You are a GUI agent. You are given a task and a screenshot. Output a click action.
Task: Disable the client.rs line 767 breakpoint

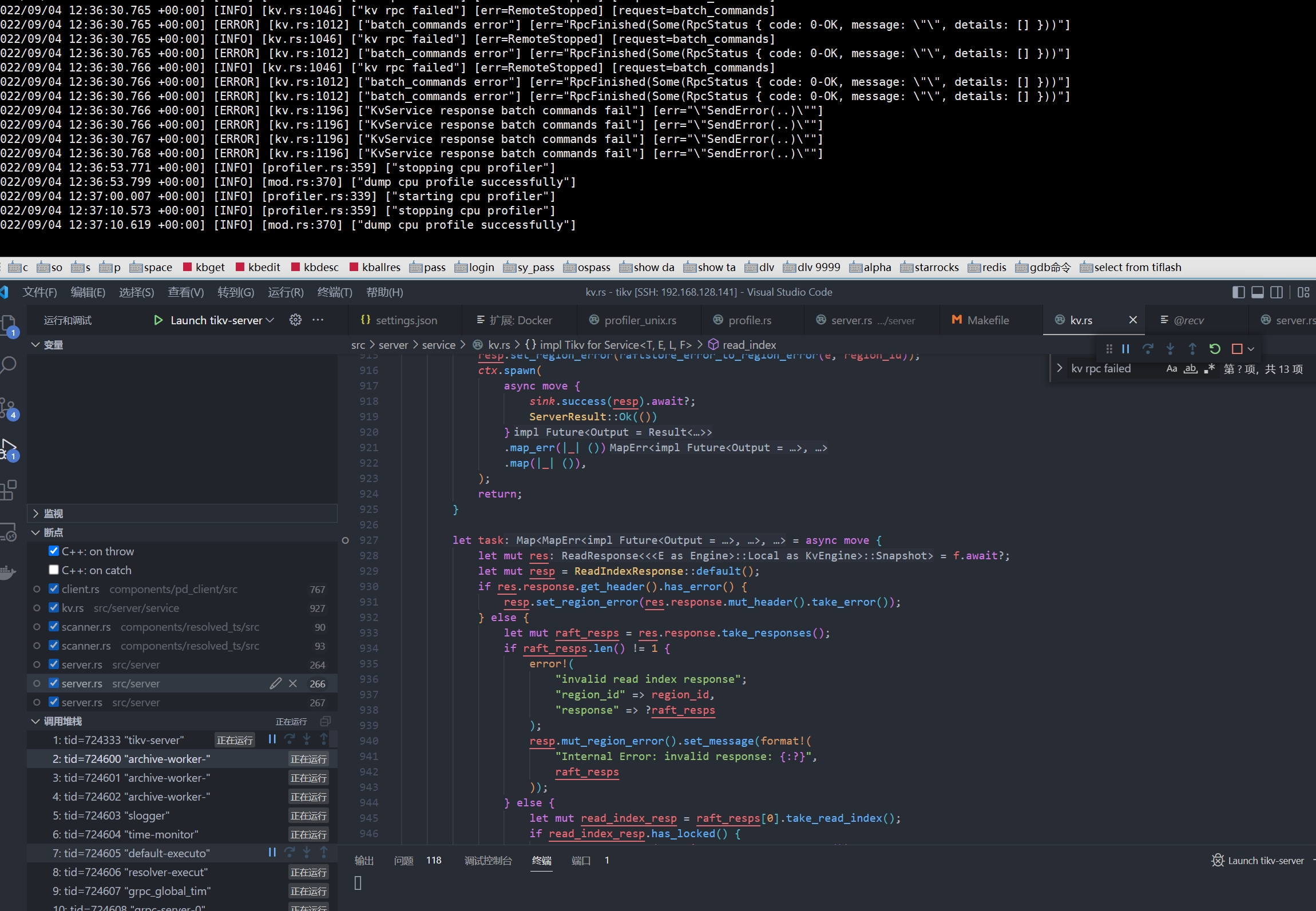coord(54,588)
